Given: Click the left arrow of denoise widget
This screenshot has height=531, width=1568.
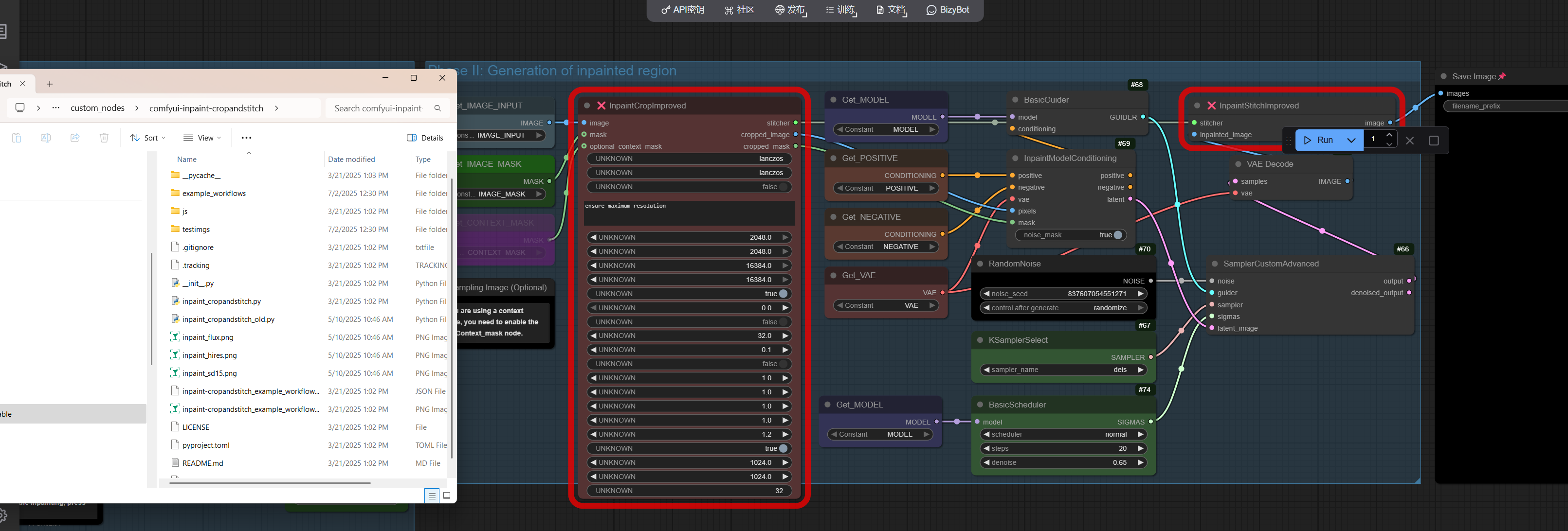Looking at the screenshot, I should 986,462.
